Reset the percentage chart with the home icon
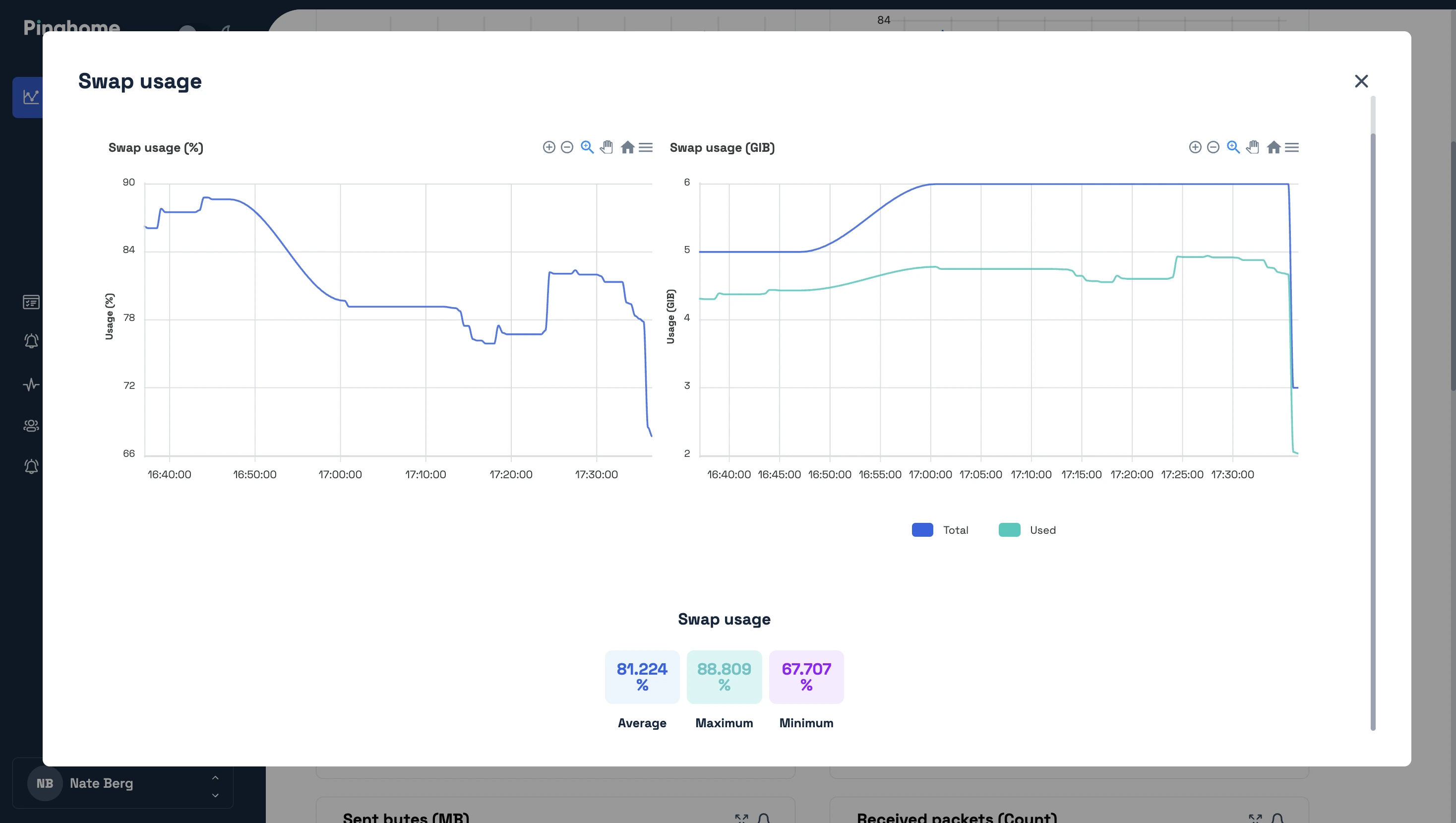 point(627,147)
